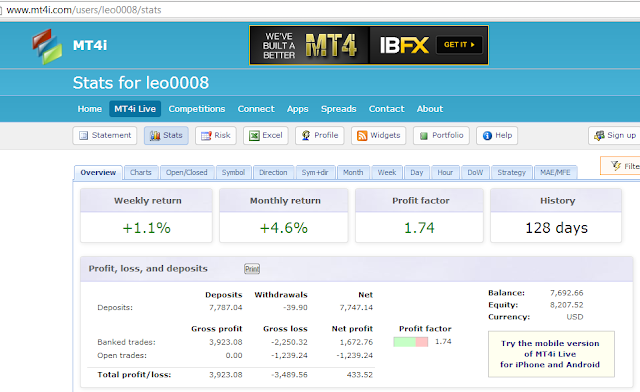
Task: Click the net deposits value 7,747.14
Action: (x=356, y=307)
